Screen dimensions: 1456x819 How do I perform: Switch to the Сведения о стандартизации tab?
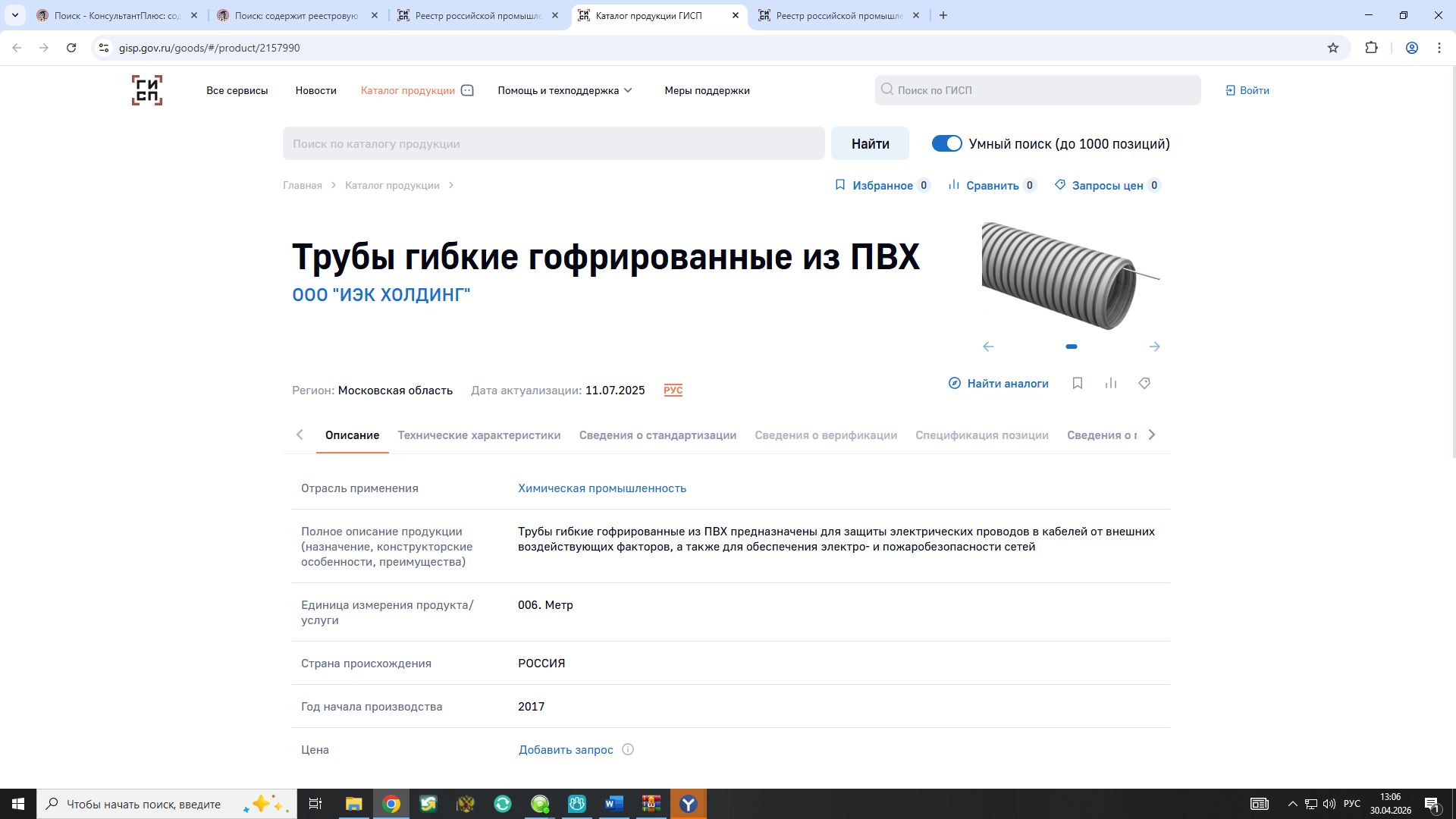point(657,435)
